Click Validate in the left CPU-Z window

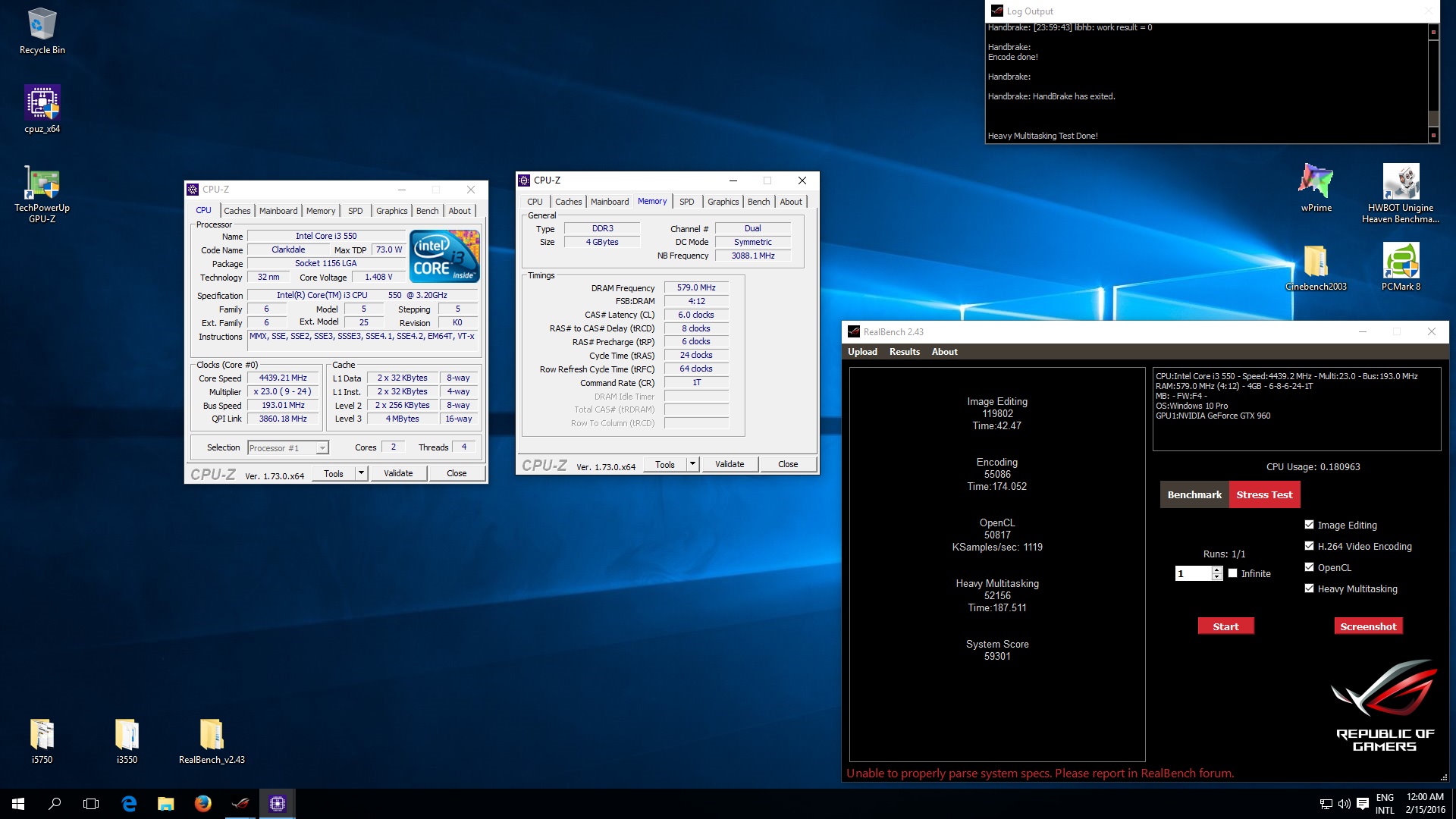coord(398,473)
